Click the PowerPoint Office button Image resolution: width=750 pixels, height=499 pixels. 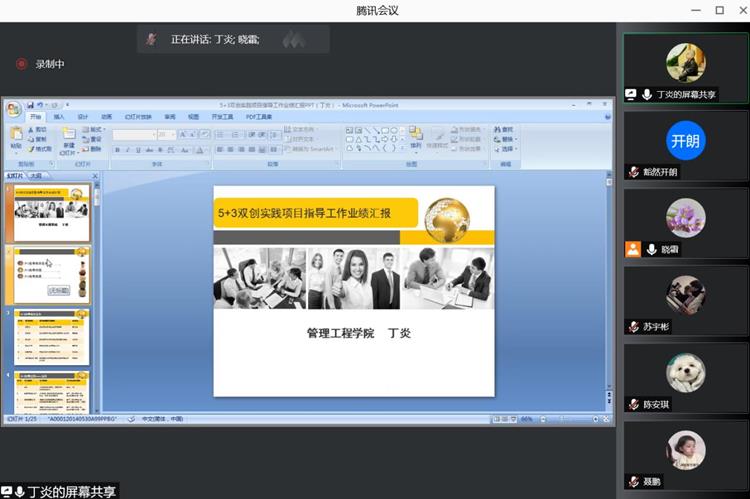coord(13,108)
